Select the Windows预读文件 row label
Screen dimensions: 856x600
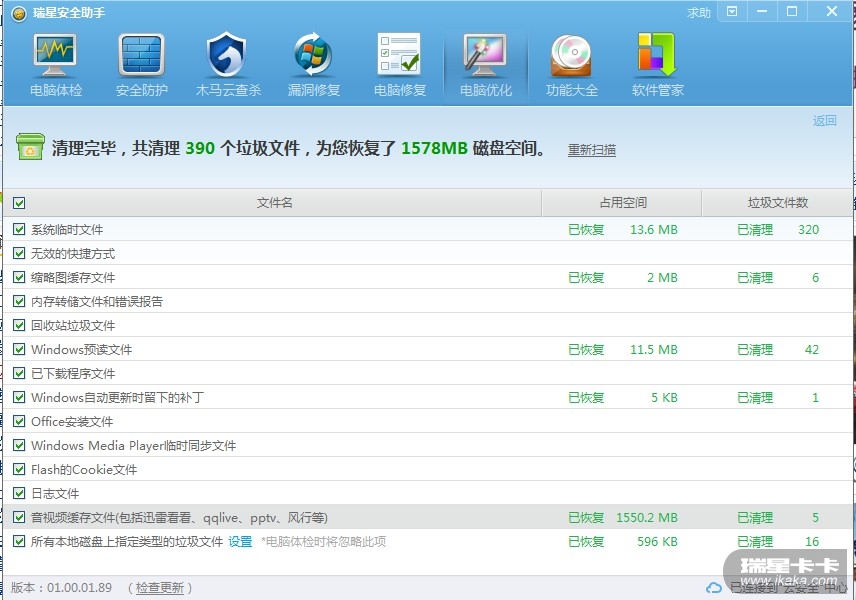click(x=81, y=349)
